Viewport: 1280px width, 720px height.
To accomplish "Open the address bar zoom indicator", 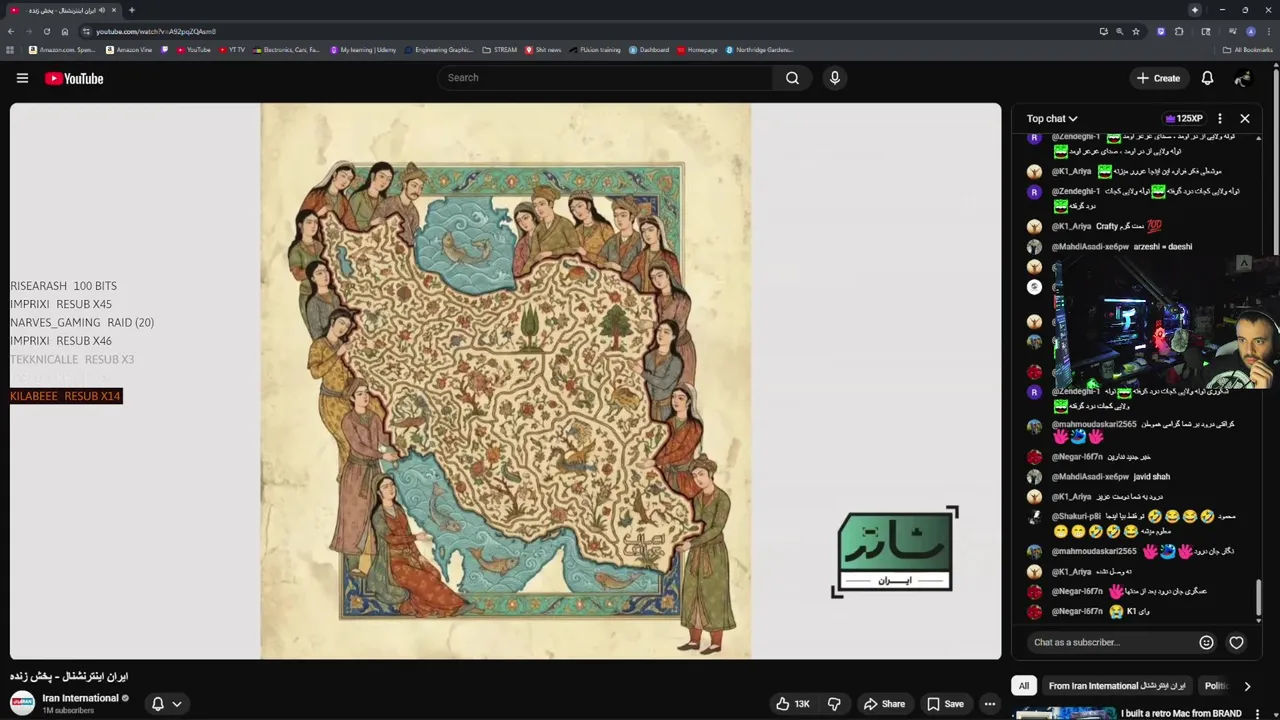I will click(1119, 31).
